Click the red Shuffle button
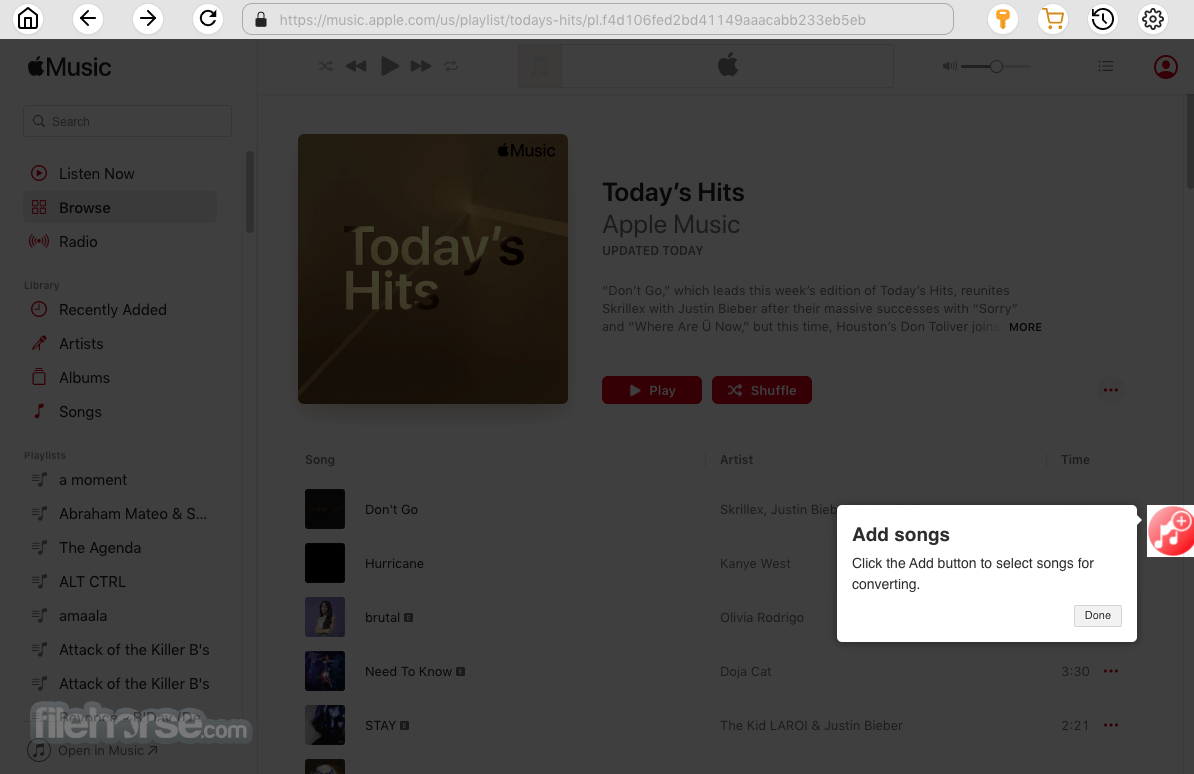Screen dimensions: 1194x774 coord(761,390)
